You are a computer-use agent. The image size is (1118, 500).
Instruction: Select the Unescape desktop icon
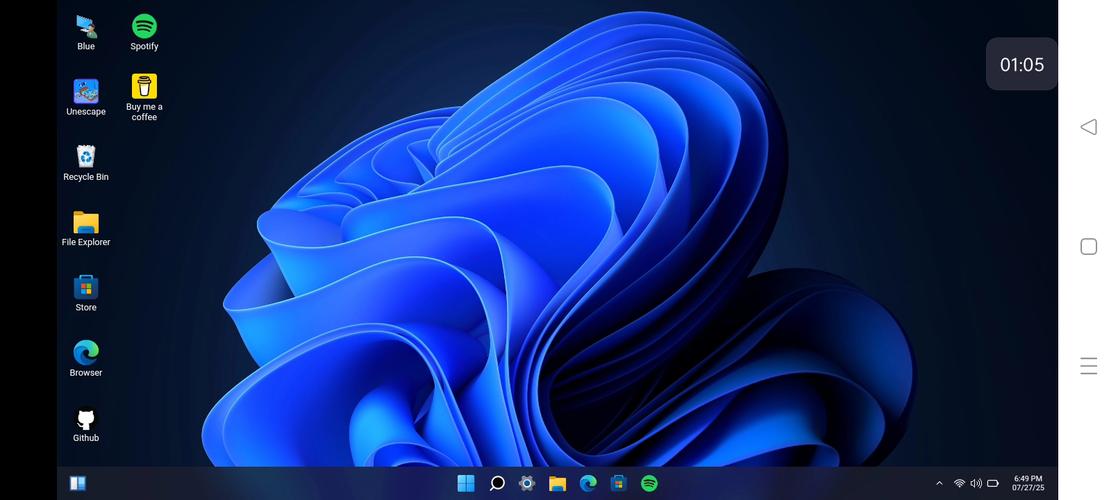[x=86, y=98]
